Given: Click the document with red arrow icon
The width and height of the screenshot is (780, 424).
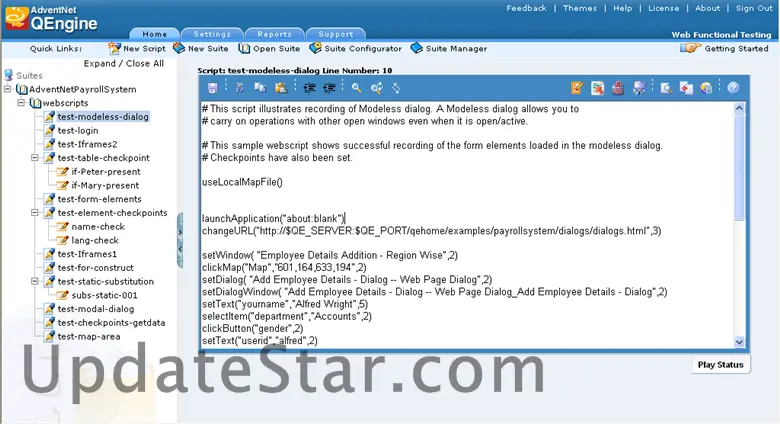Looking at the screenshot, I should [x=597, y=88].
